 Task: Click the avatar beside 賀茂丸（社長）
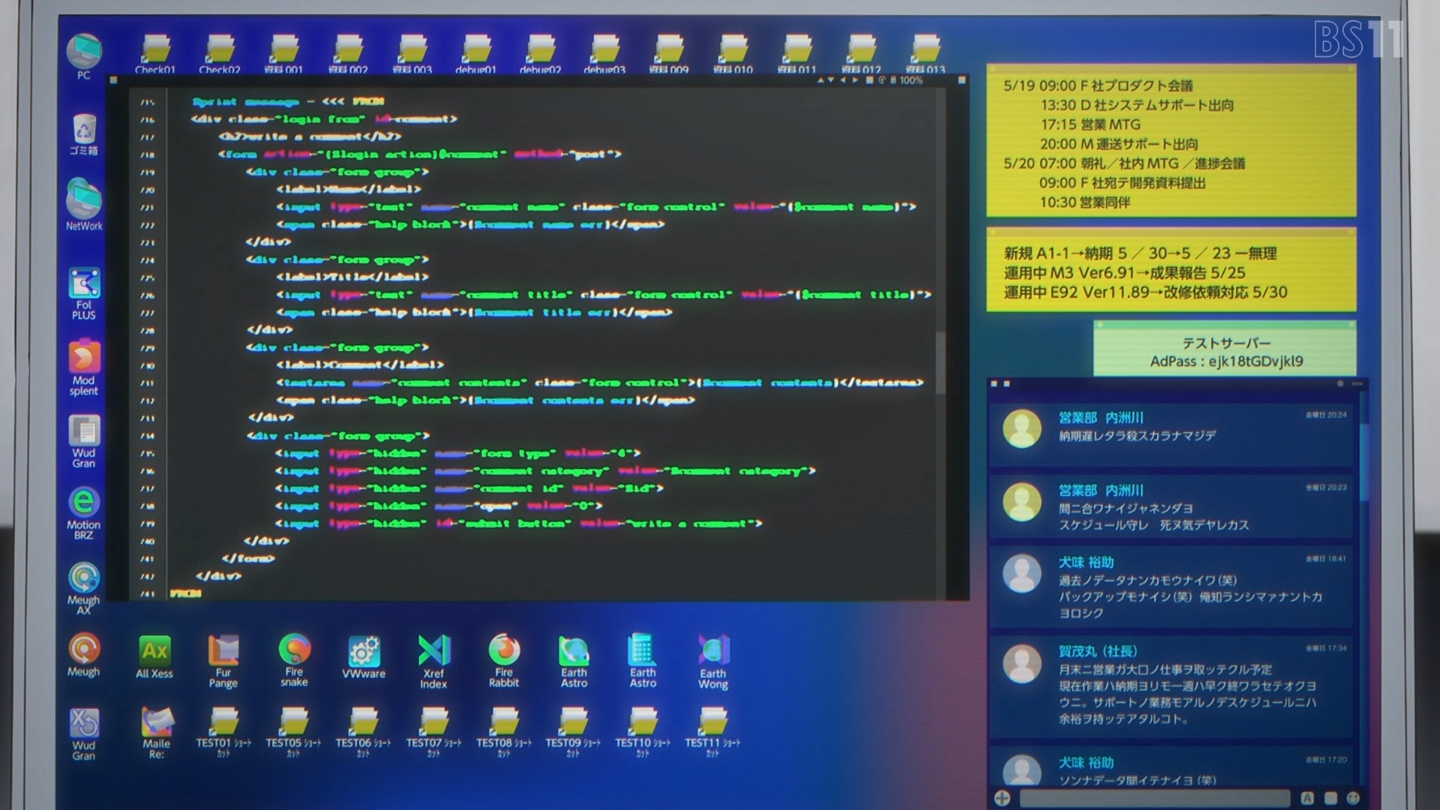click(1022, 664)
